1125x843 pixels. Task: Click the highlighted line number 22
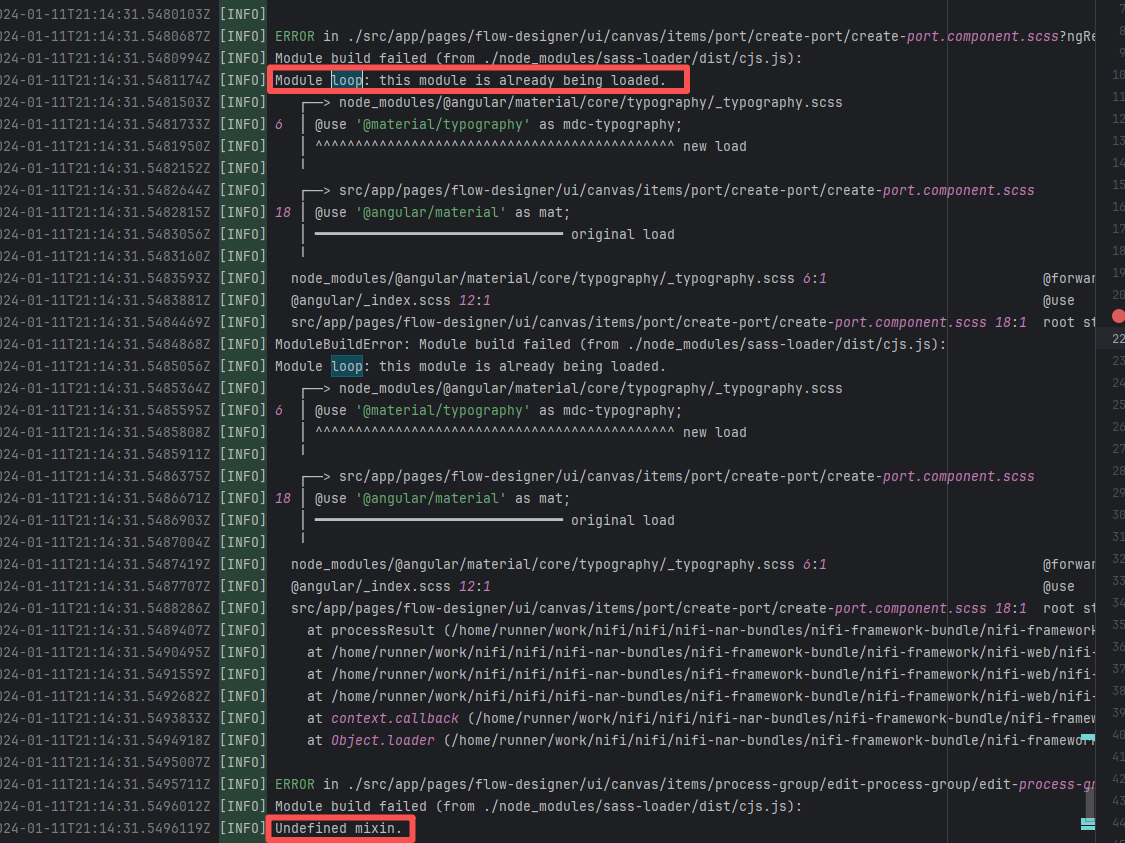1117,339
